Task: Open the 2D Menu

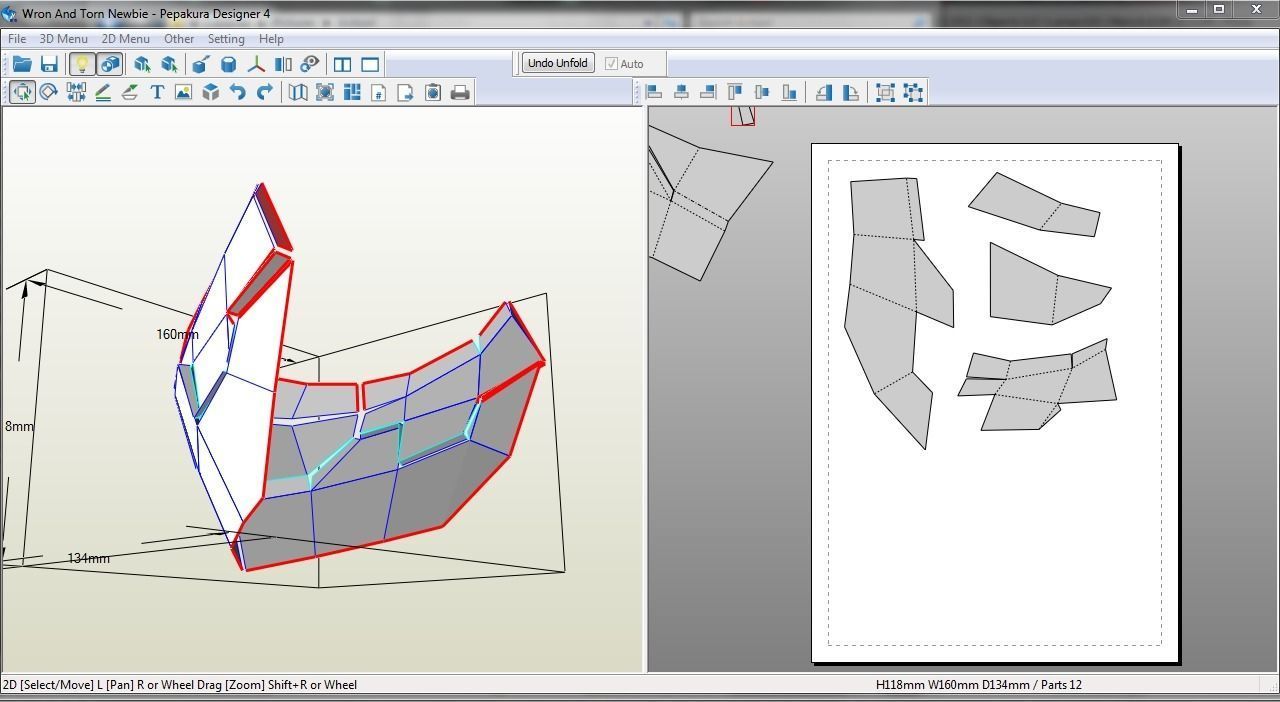Action: click(126, 39)
